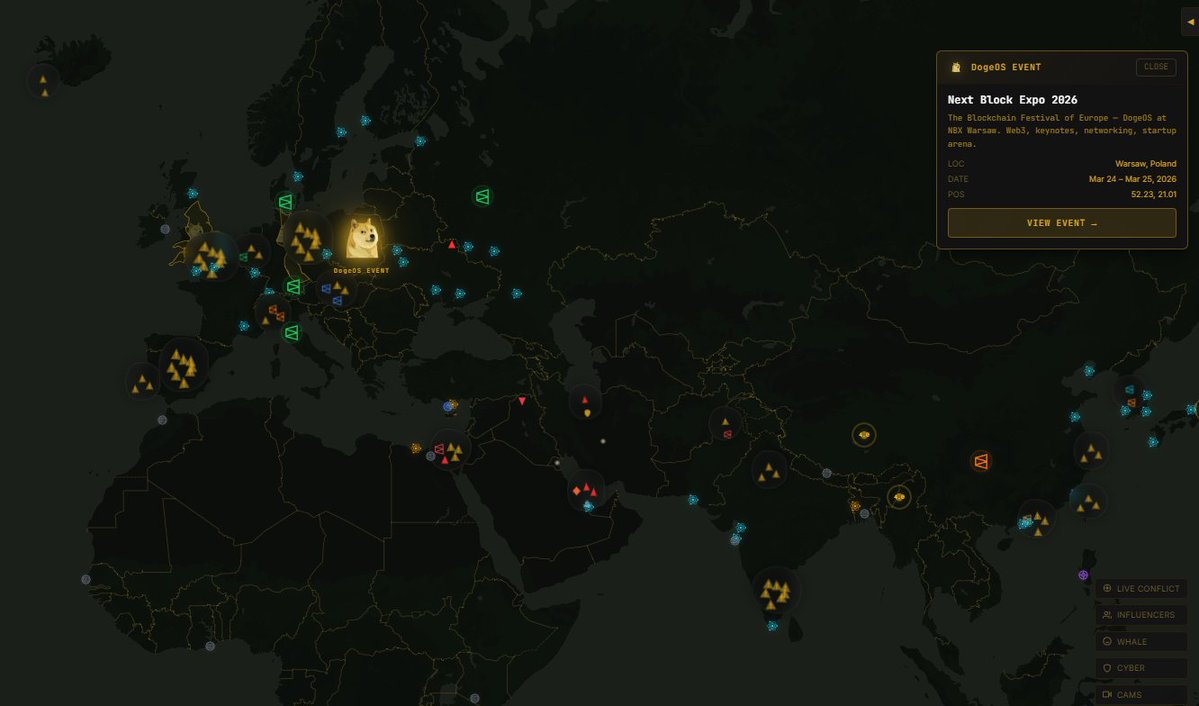Click the grey dot marker in Morocco
Viewport: 1199px width, 706px height.
pos(162,420)
